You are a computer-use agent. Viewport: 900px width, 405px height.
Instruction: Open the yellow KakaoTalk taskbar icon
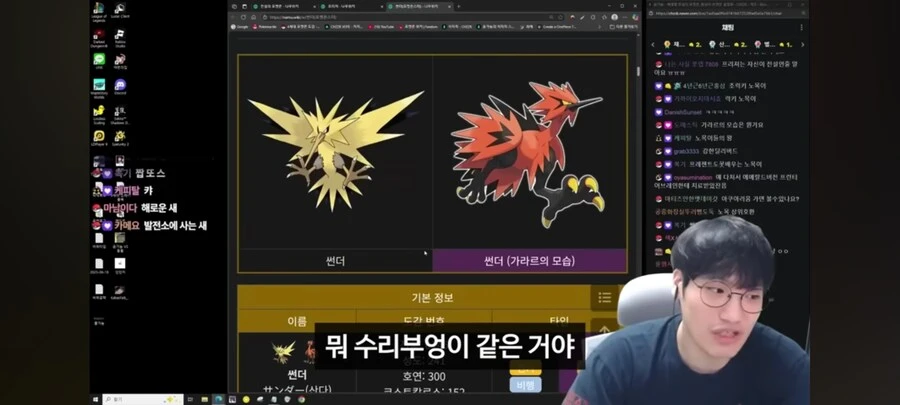246,399
